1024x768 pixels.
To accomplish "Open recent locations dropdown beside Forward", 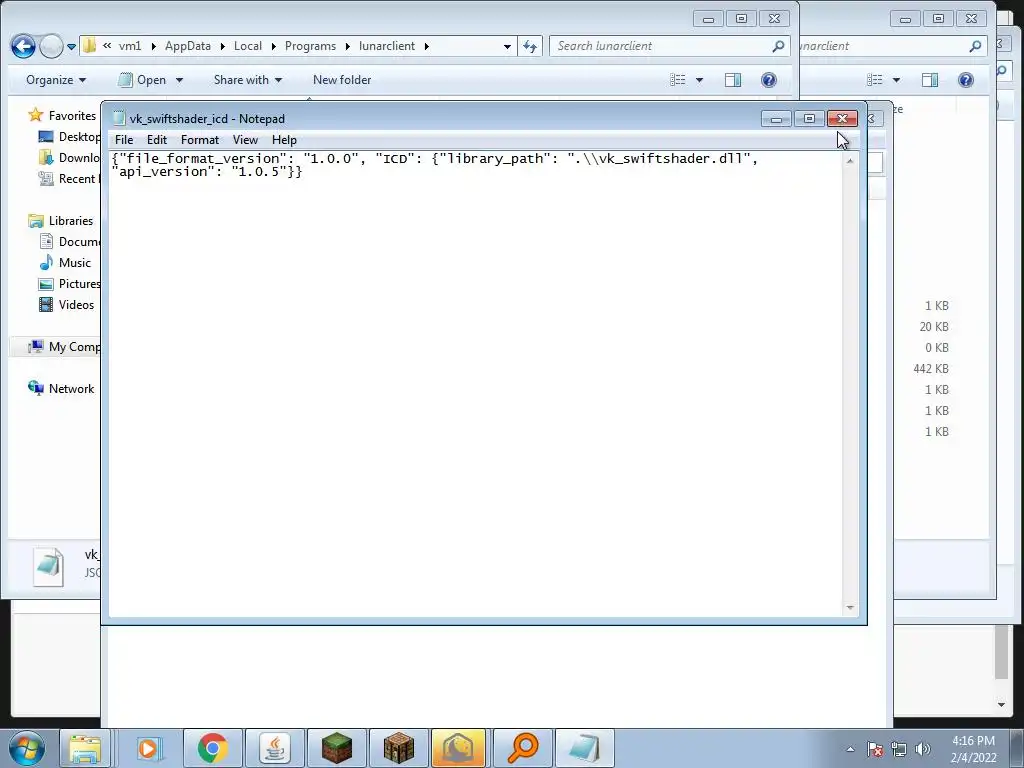I will [71, 47].
